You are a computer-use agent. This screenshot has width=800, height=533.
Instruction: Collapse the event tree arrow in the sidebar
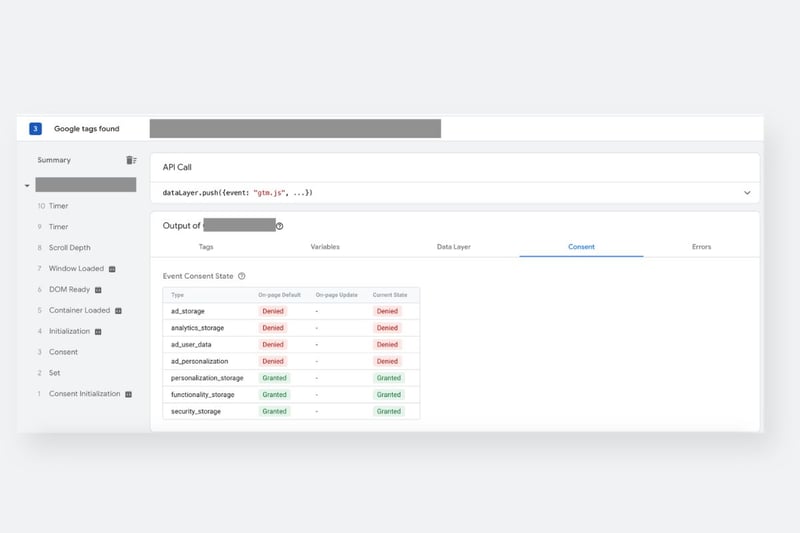click(27, 186)
